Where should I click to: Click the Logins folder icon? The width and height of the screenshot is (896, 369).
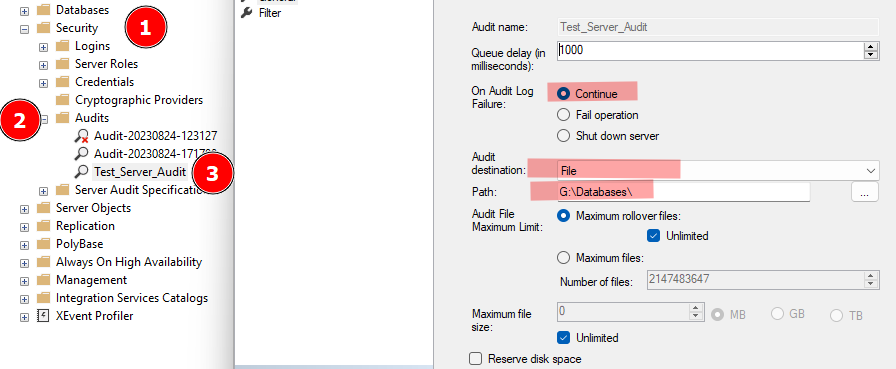tap(62, 46)
